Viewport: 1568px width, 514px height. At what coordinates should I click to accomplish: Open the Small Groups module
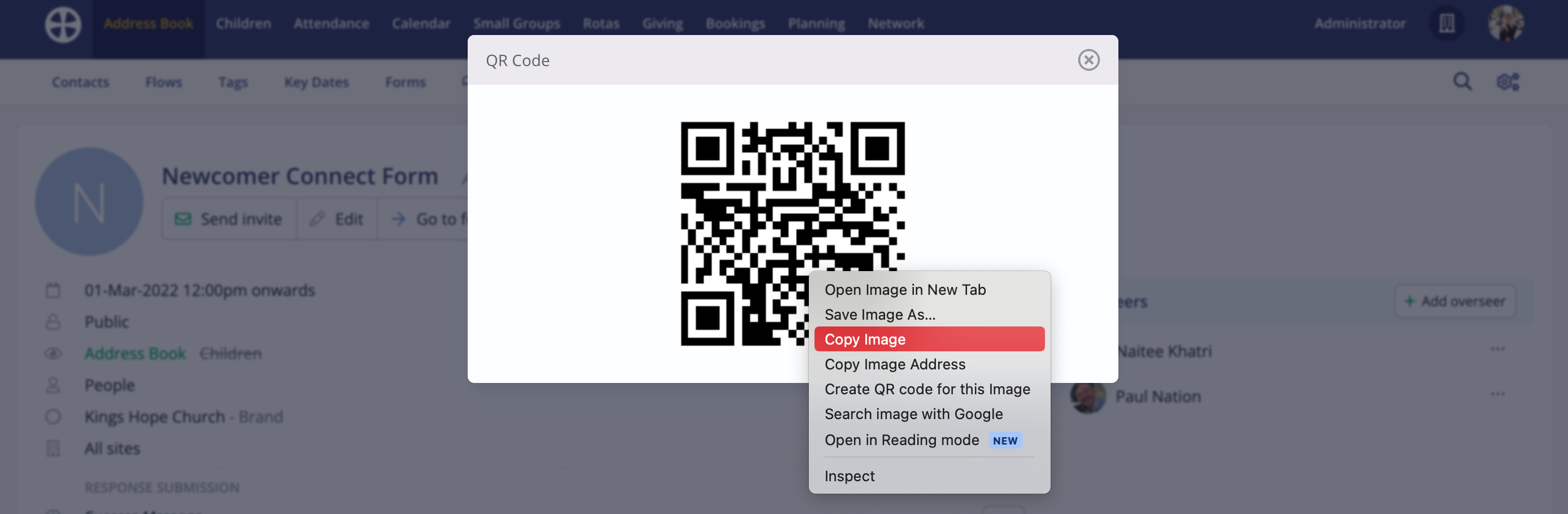[516, 24]
